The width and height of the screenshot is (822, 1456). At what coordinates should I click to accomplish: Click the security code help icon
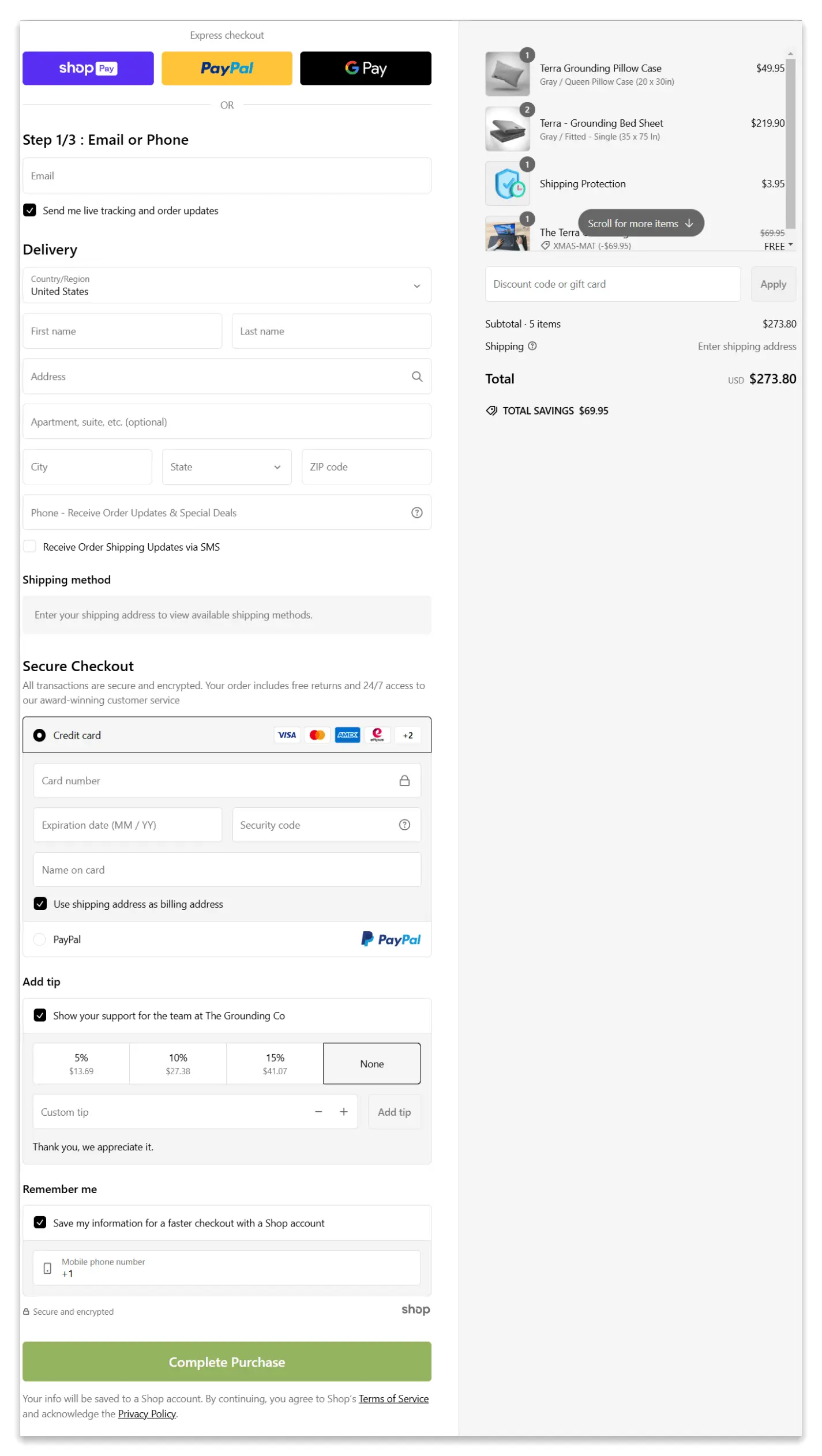click(x=404, y=825)
